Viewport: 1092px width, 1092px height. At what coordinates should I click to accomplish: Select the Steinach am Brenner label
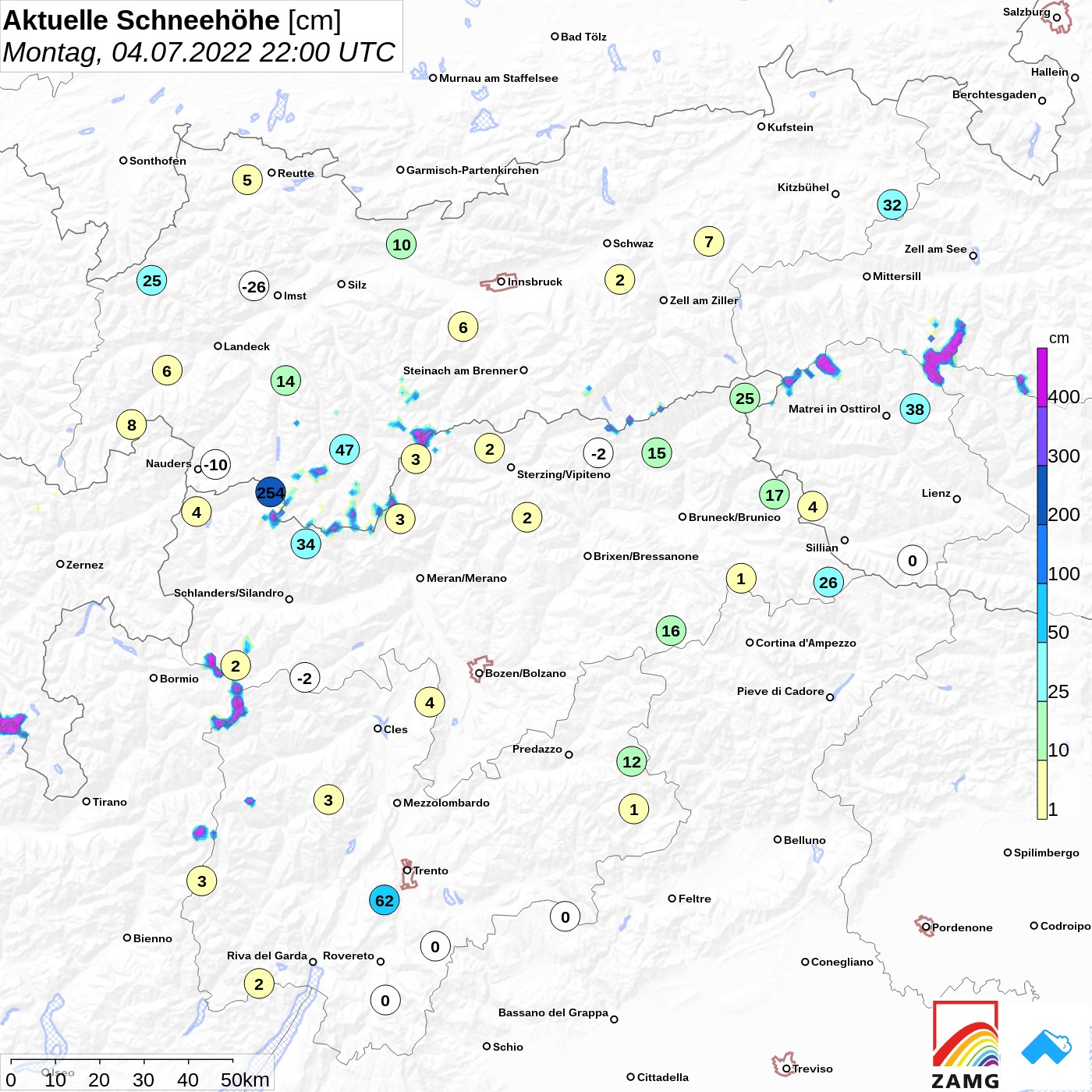coord(460,370)
